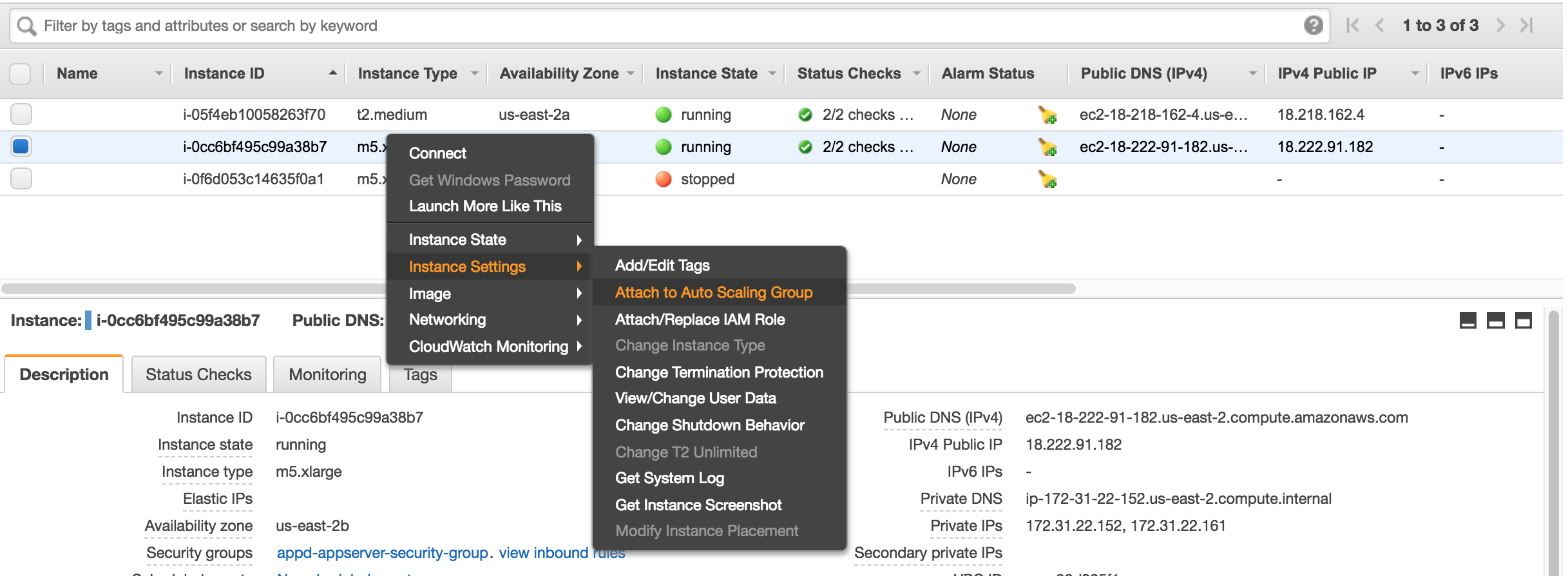
Task: Select checkbox for instance i-0f6d053c14635f0a1
Action: coord(21,178)
